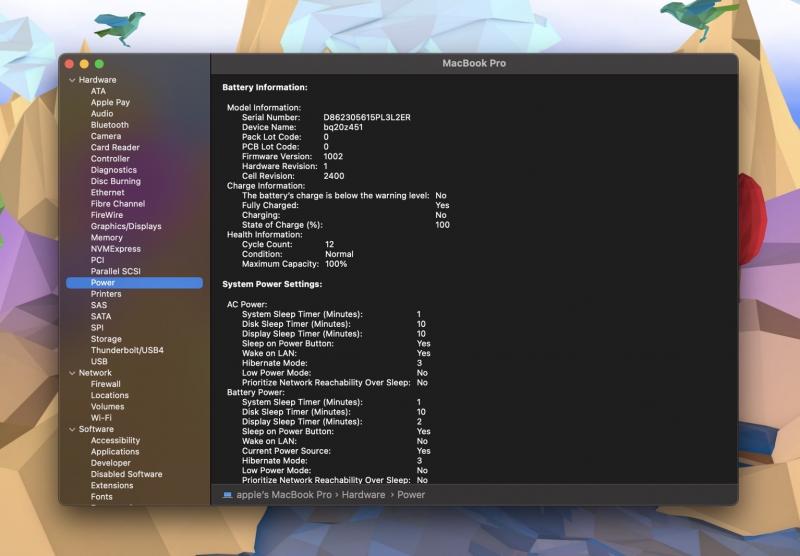Select FireWire in the sidebar
The height and width of the screenshot is (556, 800).
(107, 215)
